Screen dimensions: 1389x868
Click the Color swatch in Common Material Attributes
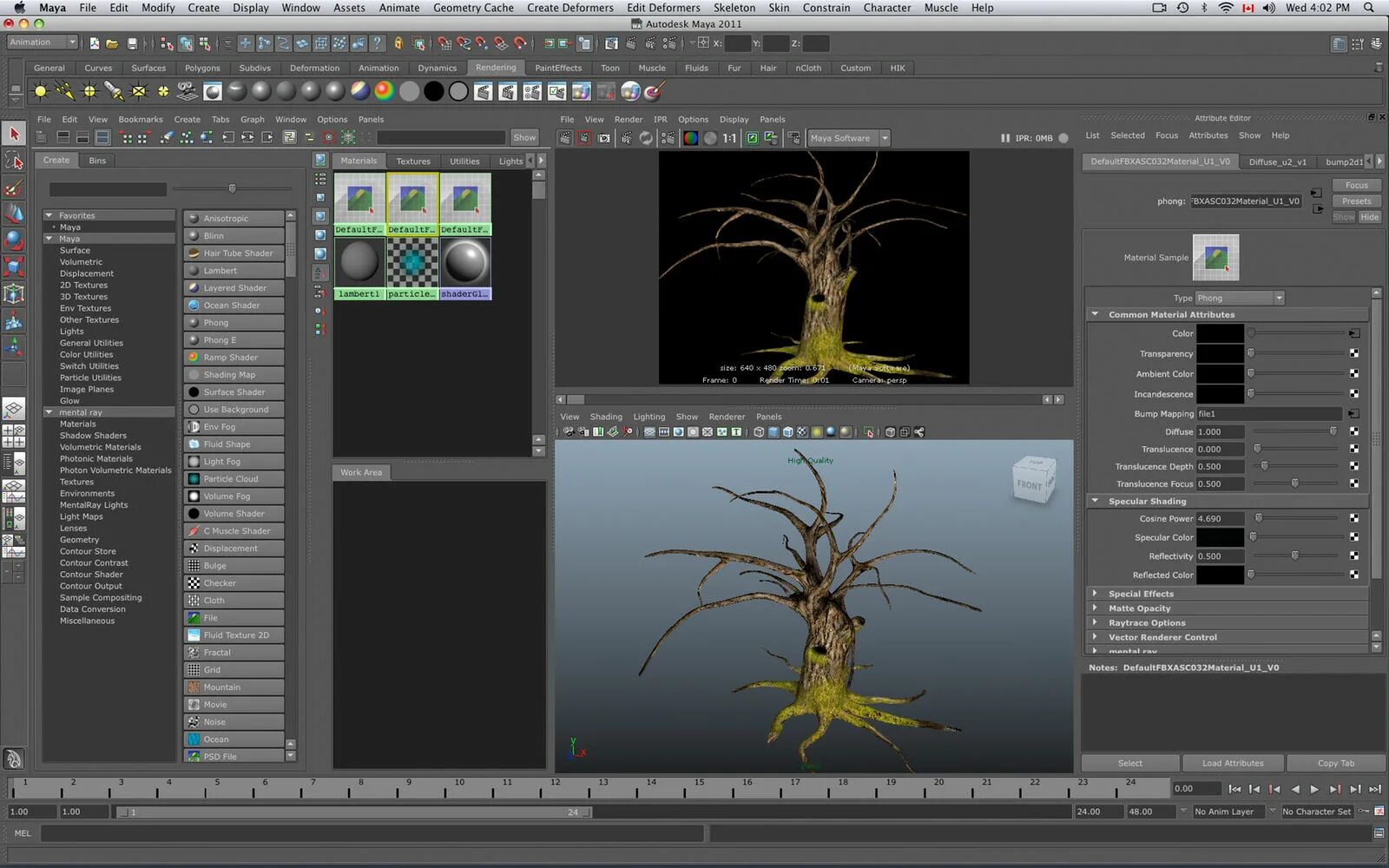(1220, 333)
